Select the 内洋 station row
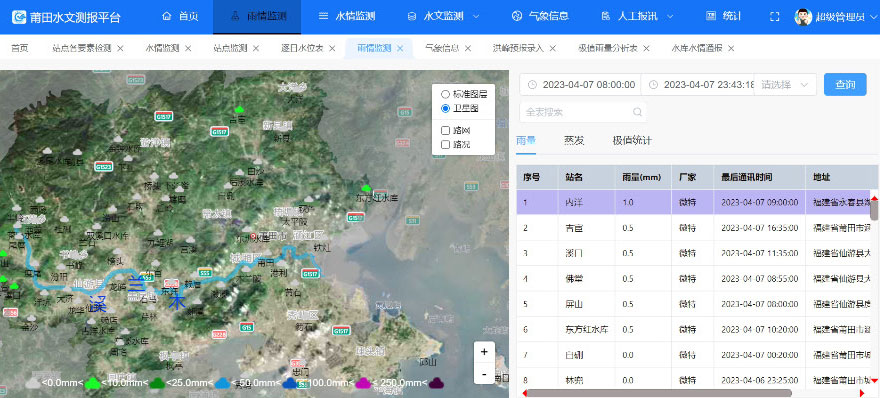Image resolution: width=880 pixels, height=398 pixels. pyautogui.click(x=693, y=202)
